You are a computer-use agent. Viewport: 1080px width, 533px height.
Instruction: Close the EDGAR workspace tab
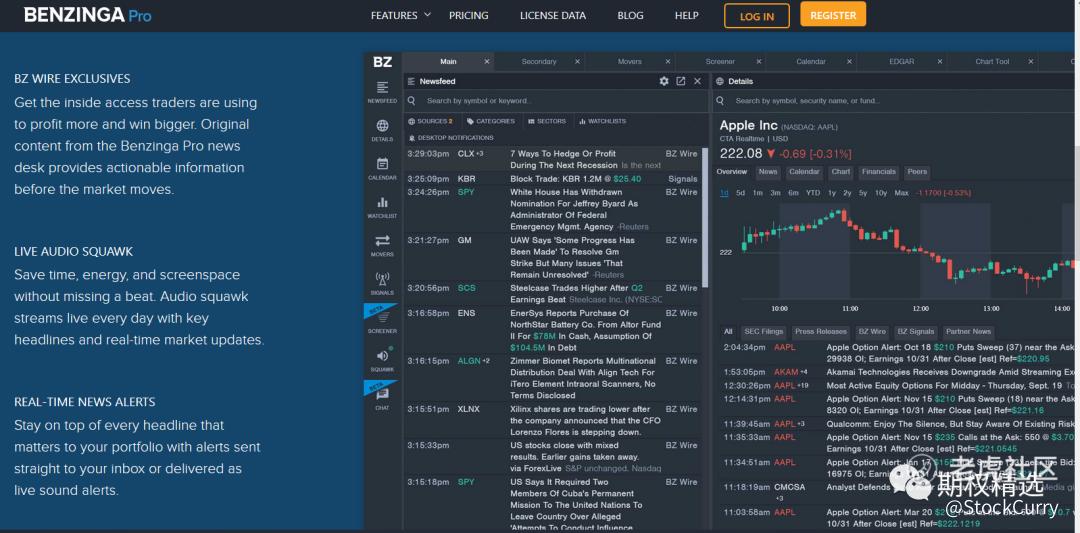pyautogui.click(x=939, y=61)
